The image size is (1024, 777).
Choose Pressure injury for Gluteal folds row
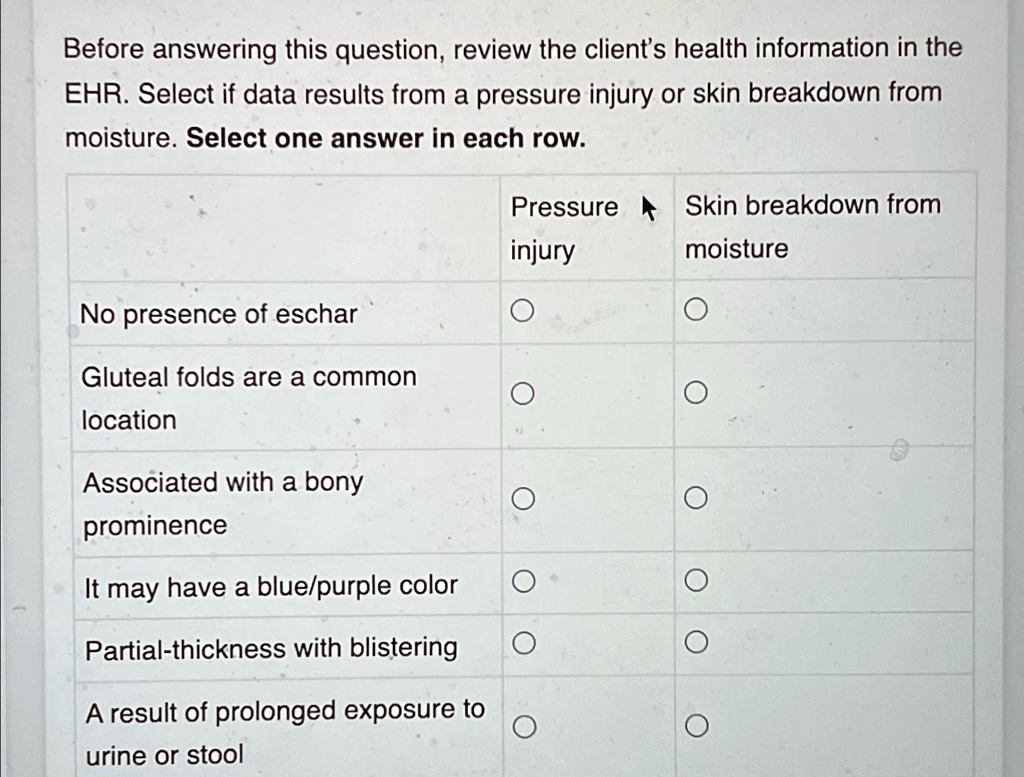coord(522,394)
